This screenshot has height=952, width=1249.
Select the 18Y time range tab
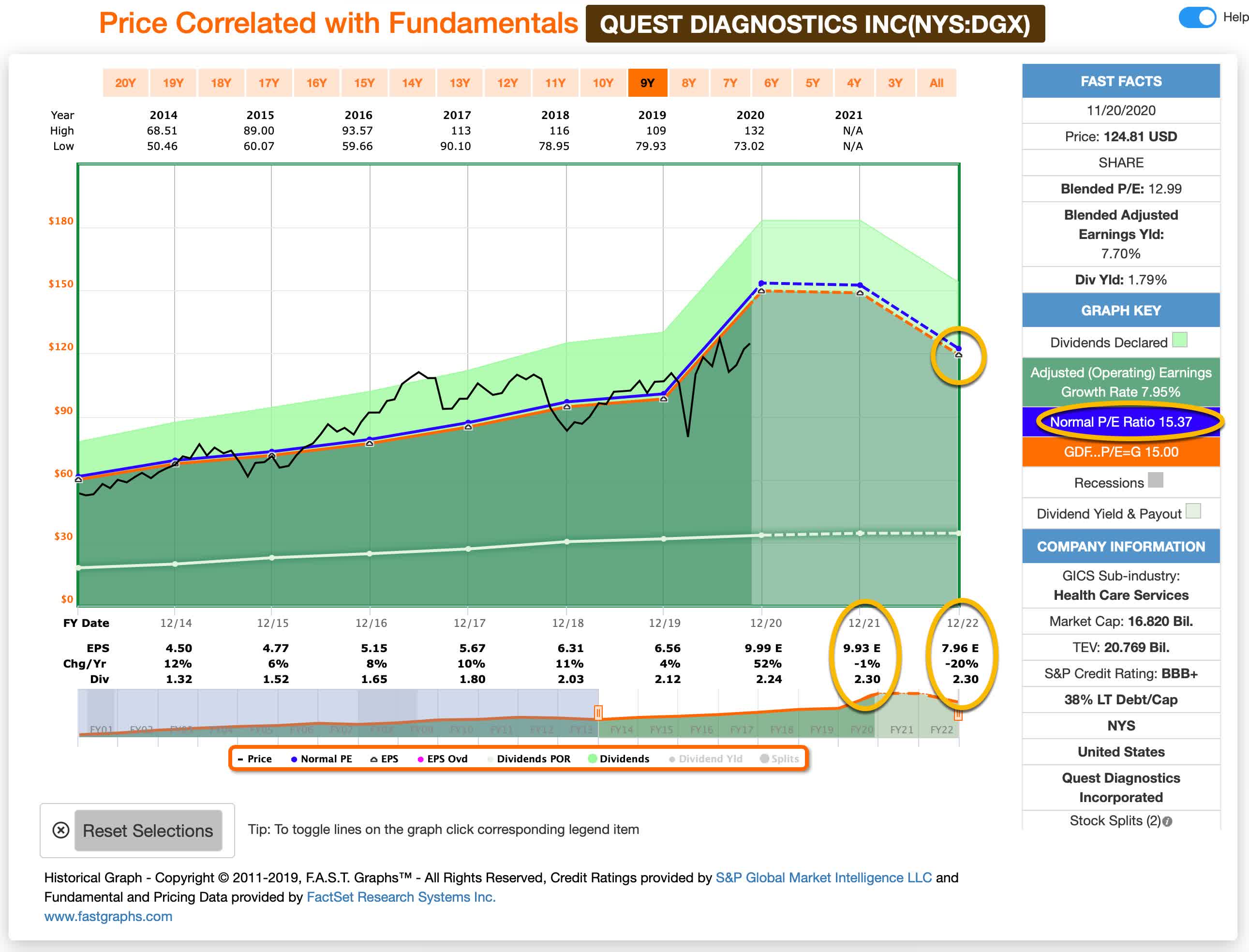pyautogui.click(x=221, y=83)
